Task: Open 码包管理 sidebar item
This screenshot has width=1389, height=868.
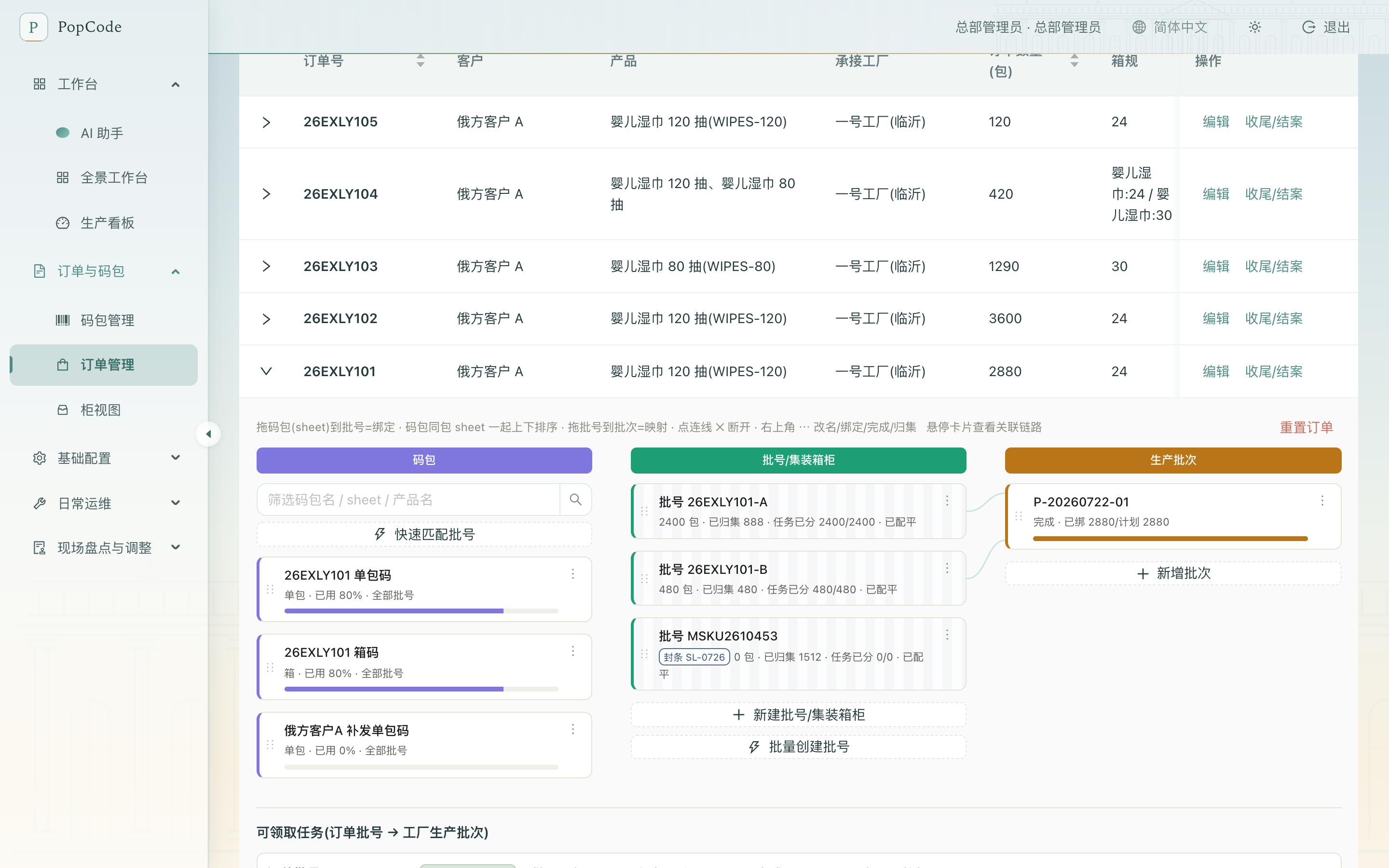Action: pos(103,320)
